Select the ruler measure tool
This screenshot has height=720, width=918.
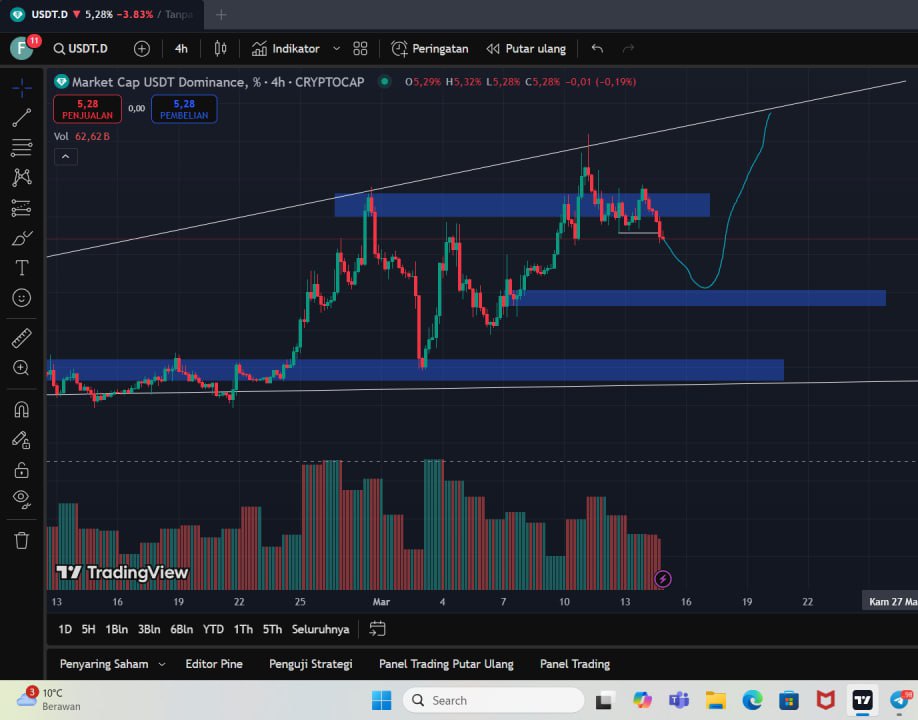pos(22,338)
